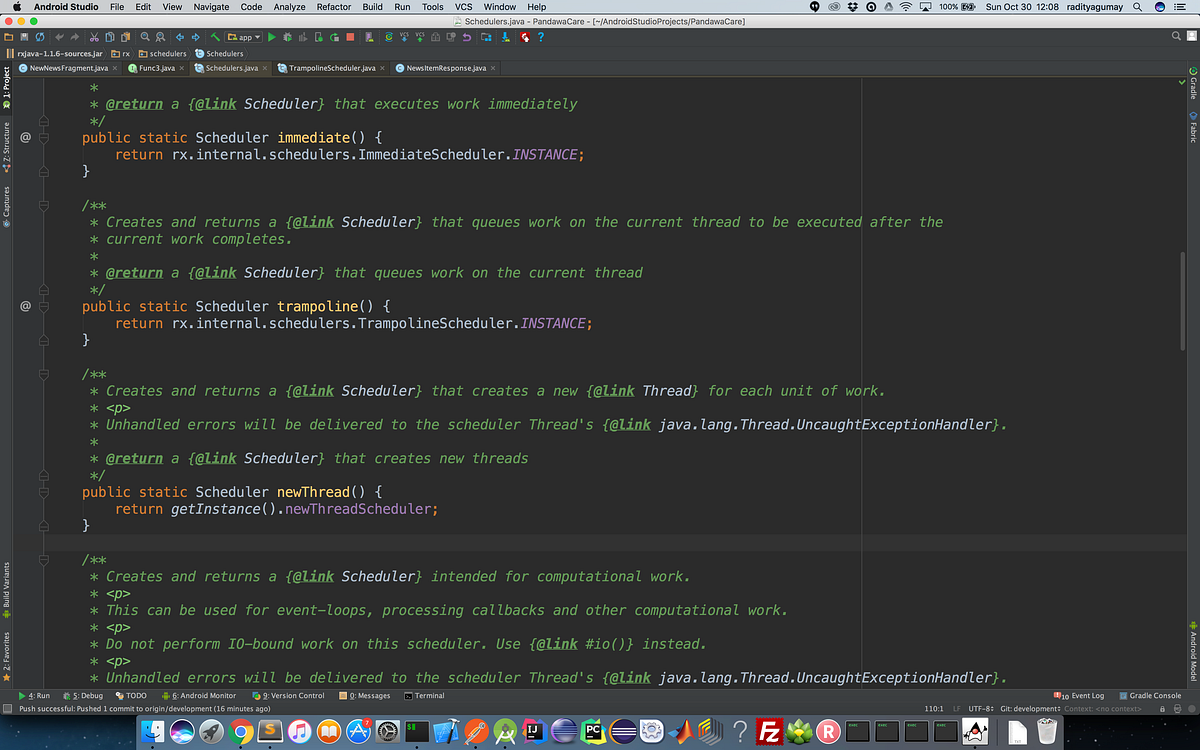This screenshot has height=750, width=1200.
Task: Click the Open folder toolbar icon
Action: (x=9, y=37)
